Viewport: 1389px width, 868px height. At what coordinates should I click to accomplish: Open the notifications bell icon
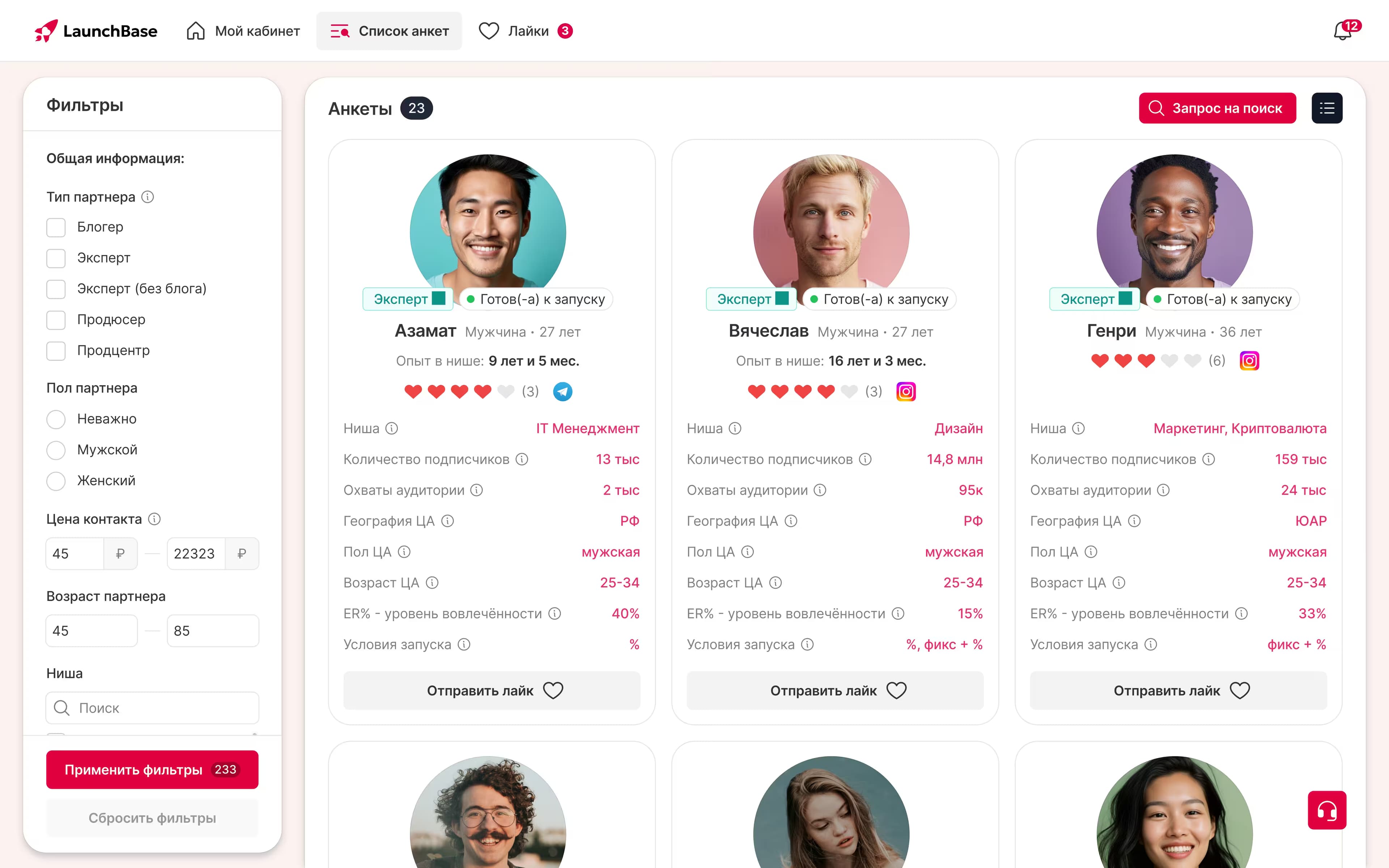(1342, 31)
